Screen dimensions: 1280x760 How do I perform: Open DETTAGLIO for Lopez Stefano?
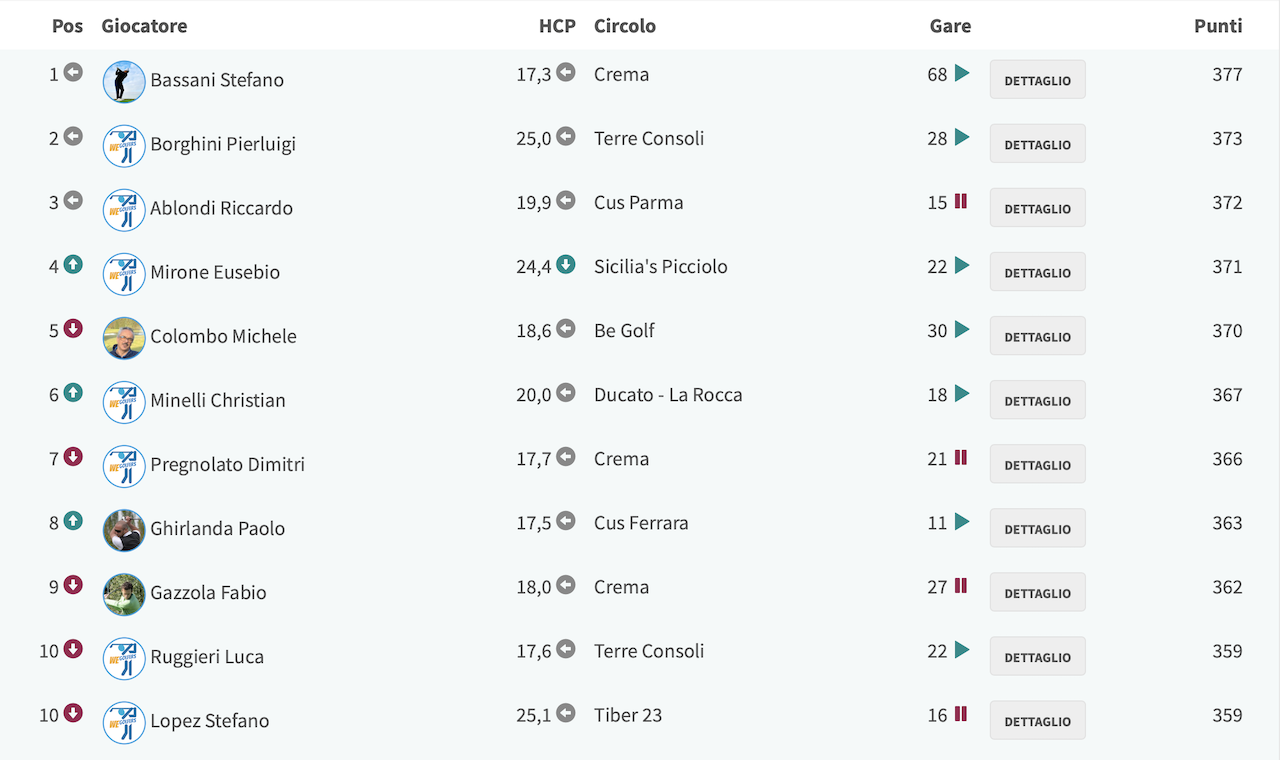point(1037,720)
